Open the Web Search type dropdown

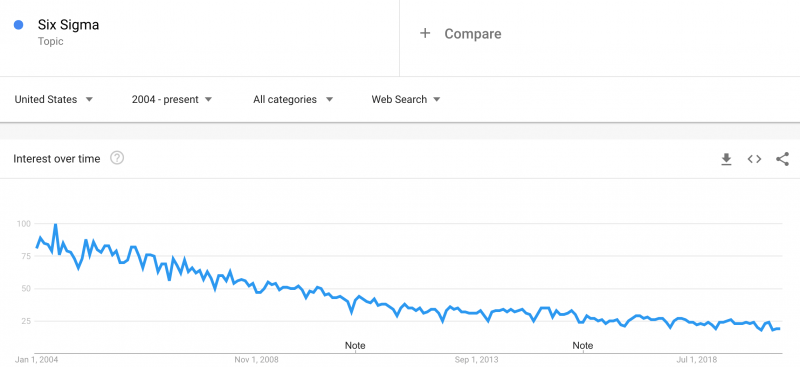406,100
